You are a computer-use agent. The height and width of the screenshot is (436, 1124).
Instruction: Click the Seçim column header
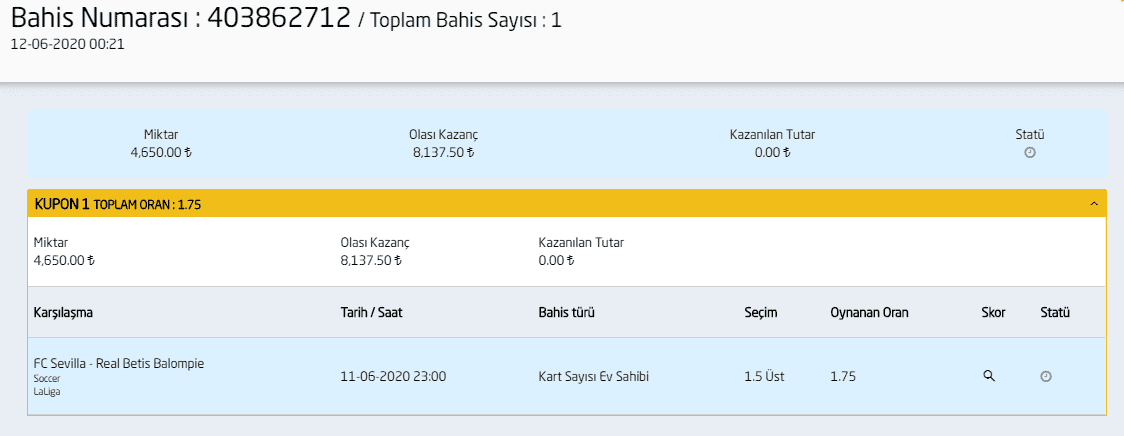point(761,313)
